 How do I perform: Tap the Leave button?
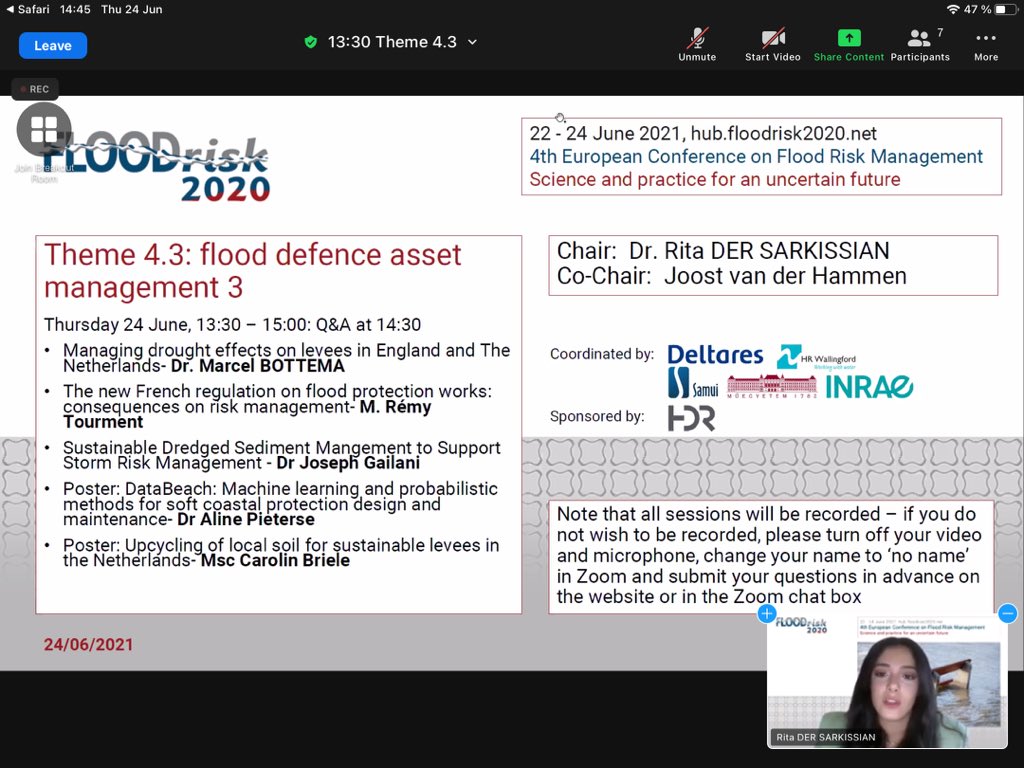[x=52, y=45]
